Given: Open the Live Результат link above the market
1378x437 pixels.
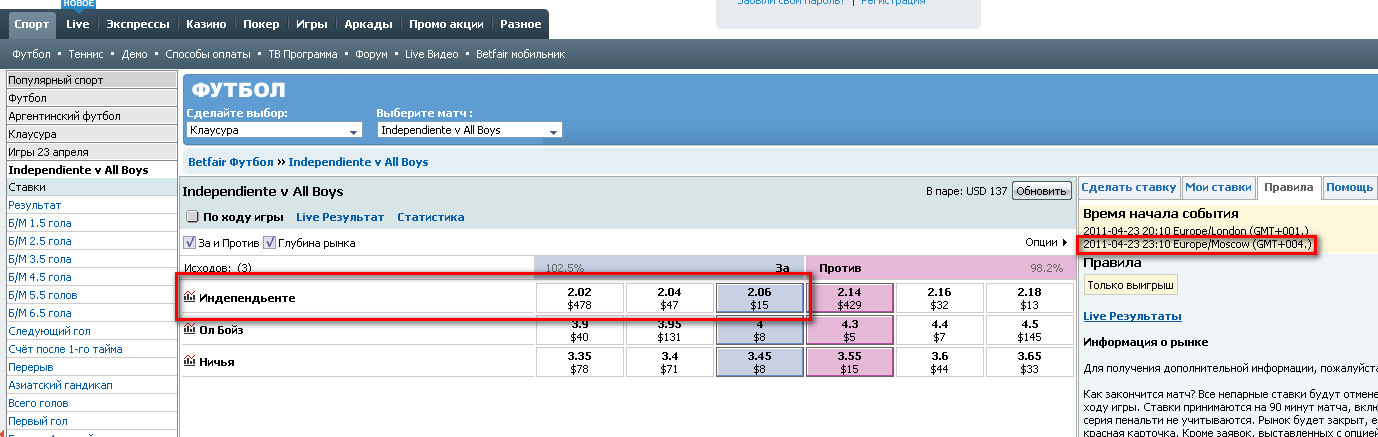Looking at the screenshot, I should point(340,217).
